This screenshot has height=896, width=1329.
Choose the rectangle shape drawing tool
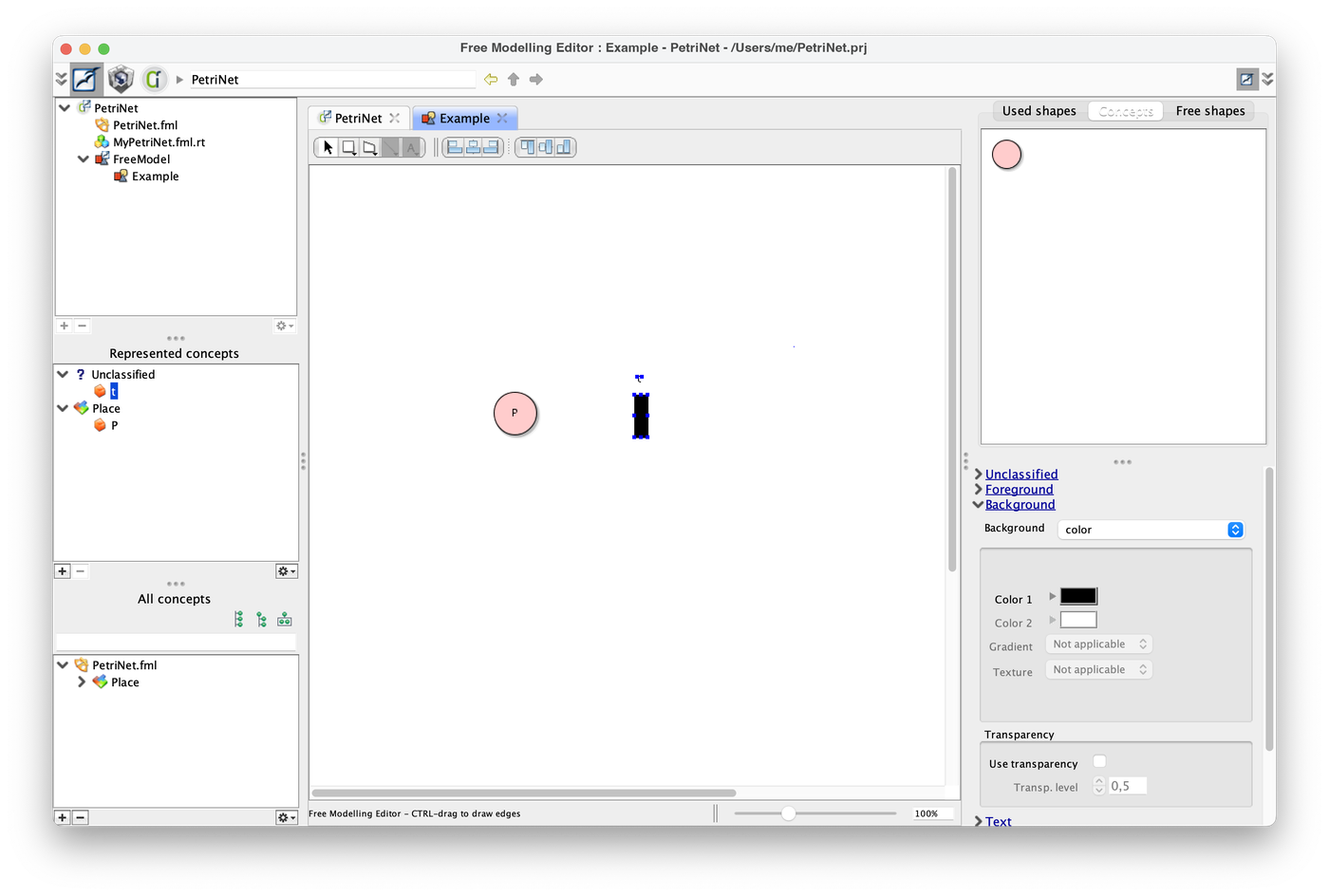click(348, 147)
